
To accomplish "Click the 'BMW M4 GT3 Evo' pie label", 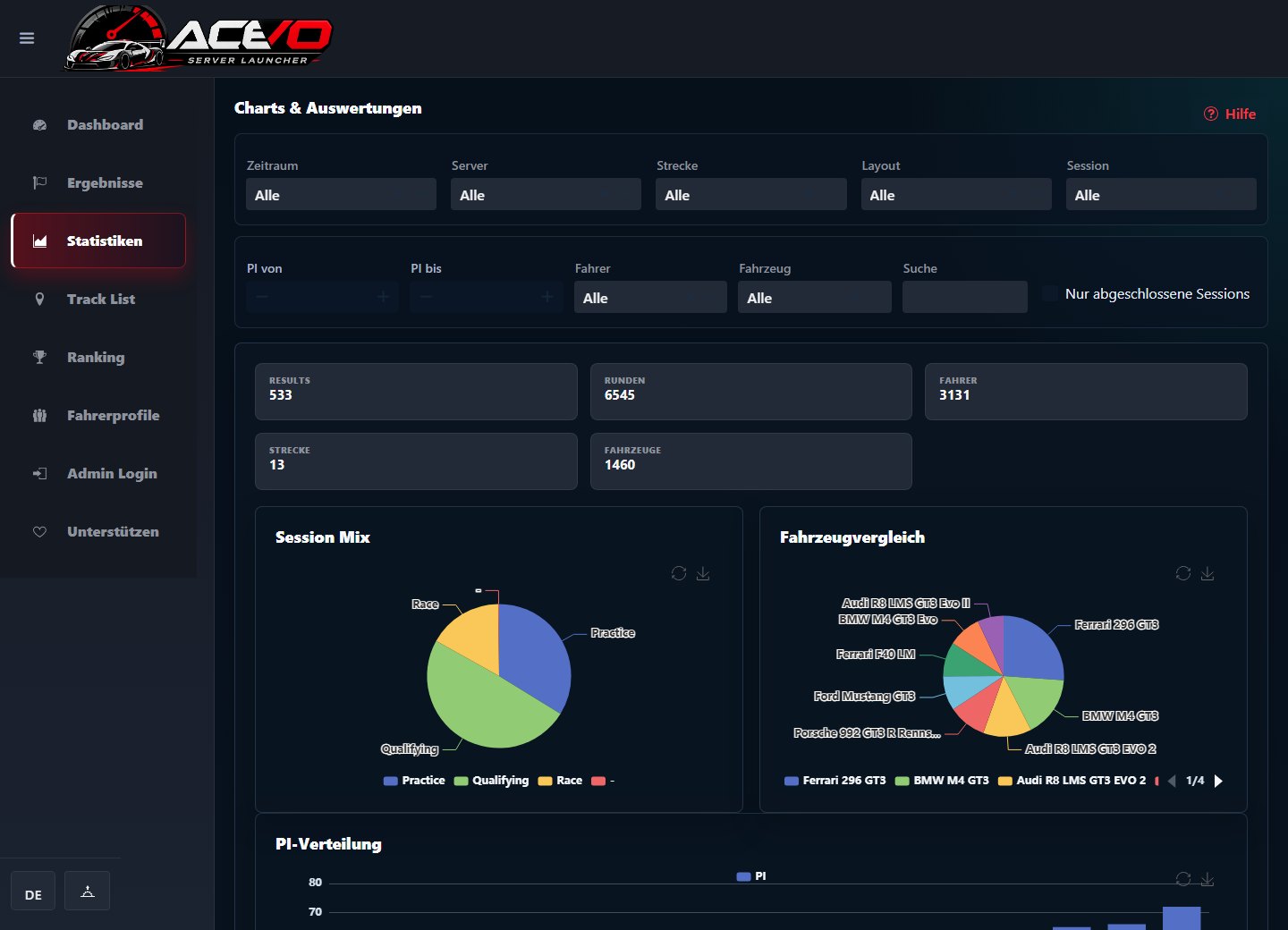I will click(887, 619).
